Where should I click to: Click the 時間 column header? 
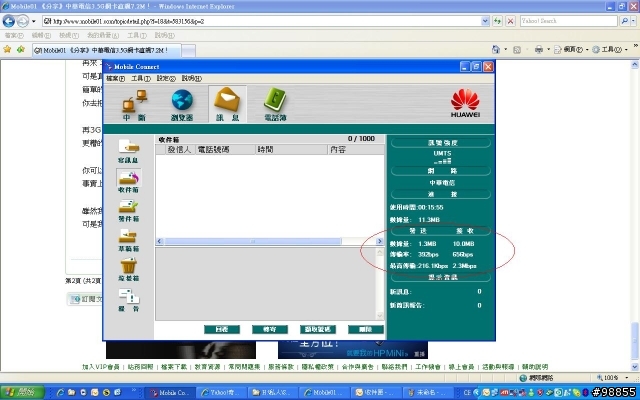[291, 150]
